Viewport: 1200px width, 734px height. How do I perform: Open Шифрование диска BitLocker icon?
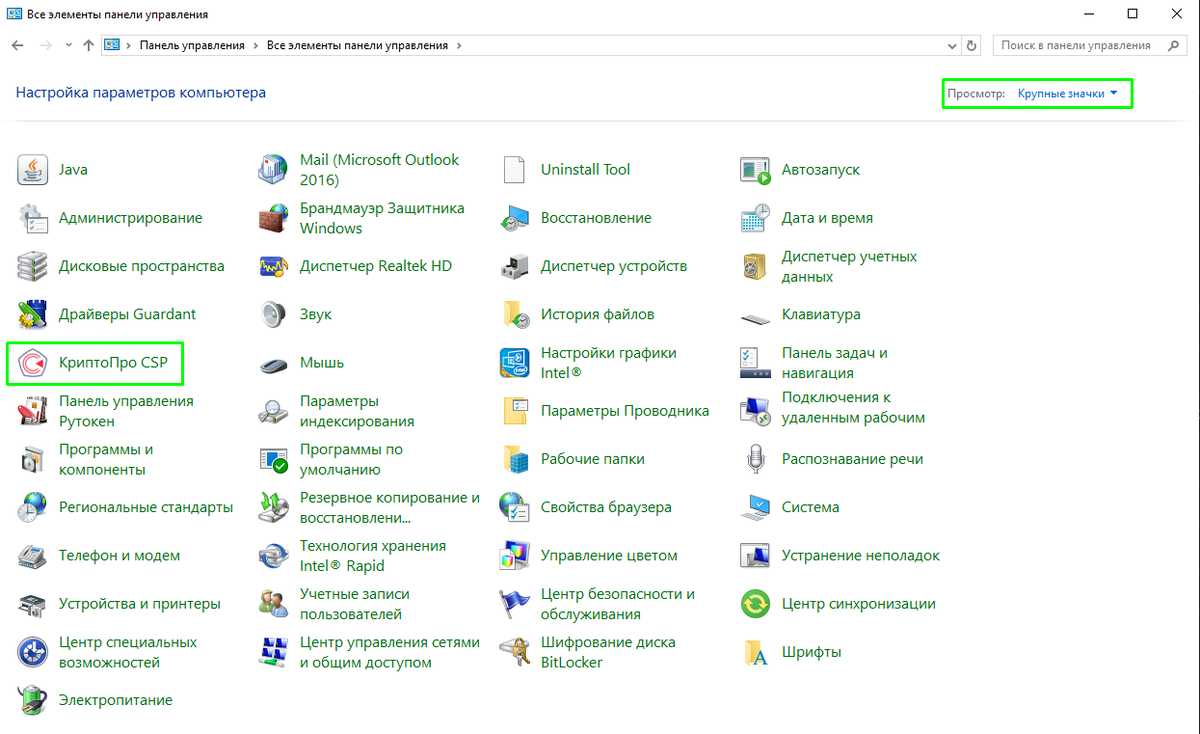(515, 652)
